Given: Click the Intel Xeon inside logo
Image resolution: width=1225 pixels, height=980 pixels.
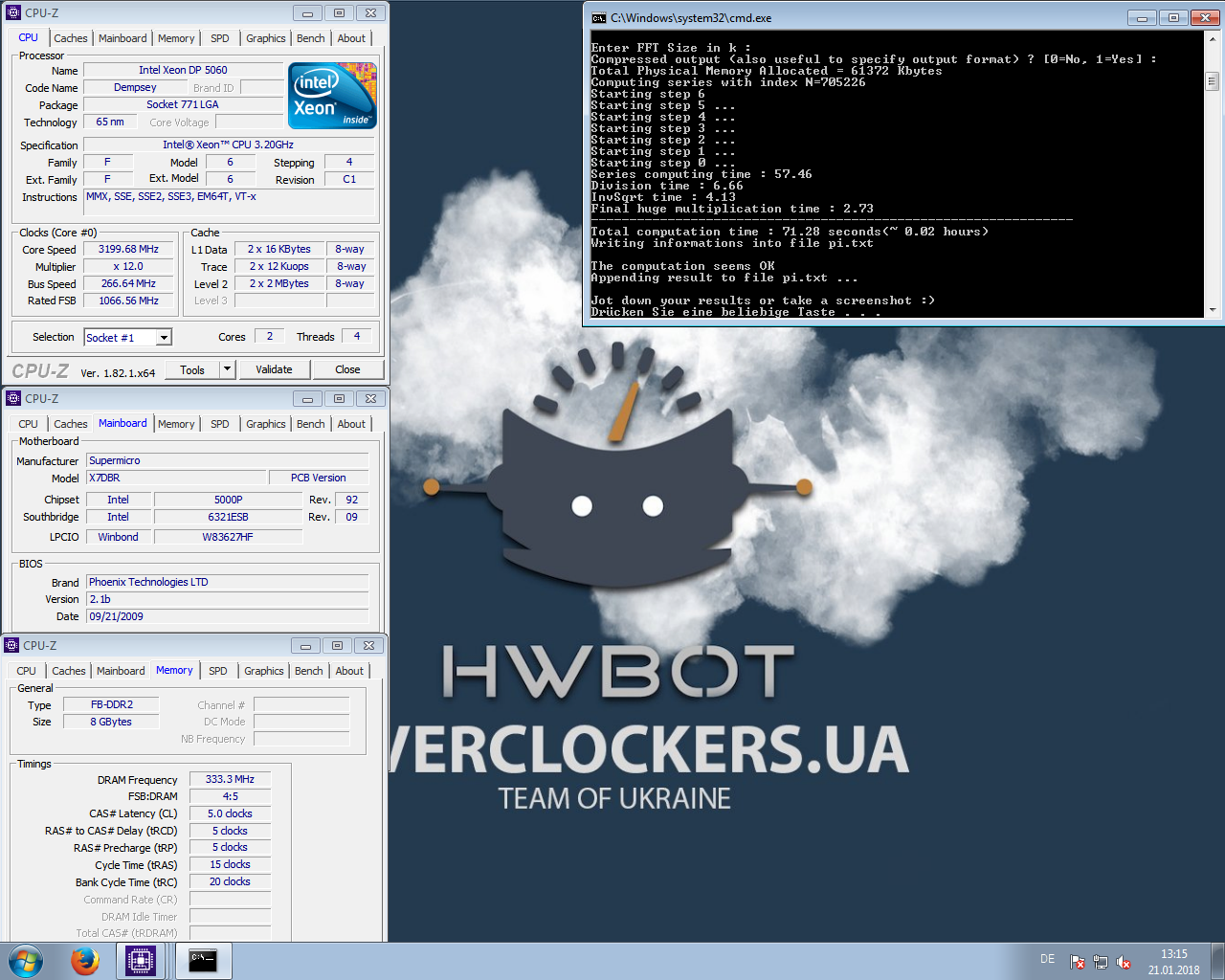Looking at the screenshot, I should click(332, 96).
